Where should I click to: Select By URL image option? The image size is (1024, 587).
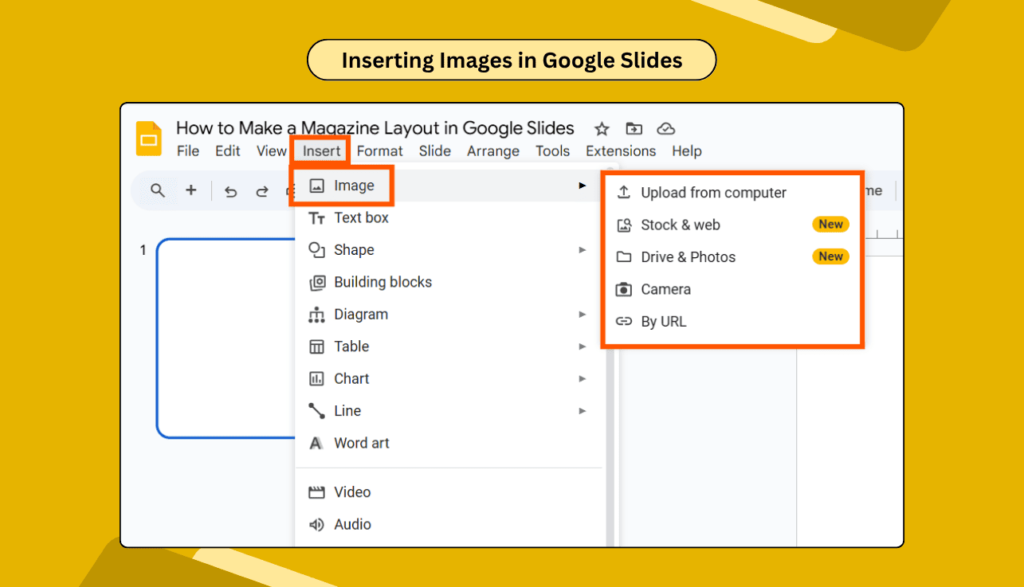click(x=663, y=321)
